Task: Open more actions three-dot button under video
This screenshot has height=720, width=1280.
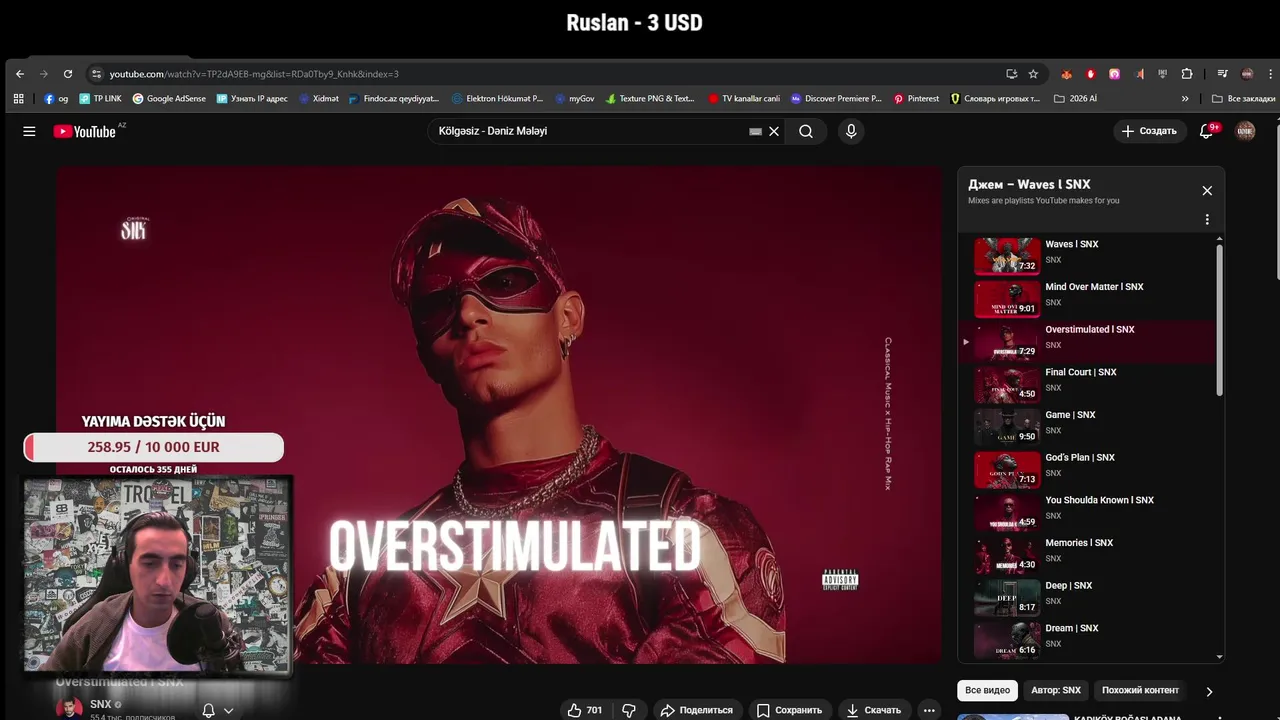Action: [929, 710]
